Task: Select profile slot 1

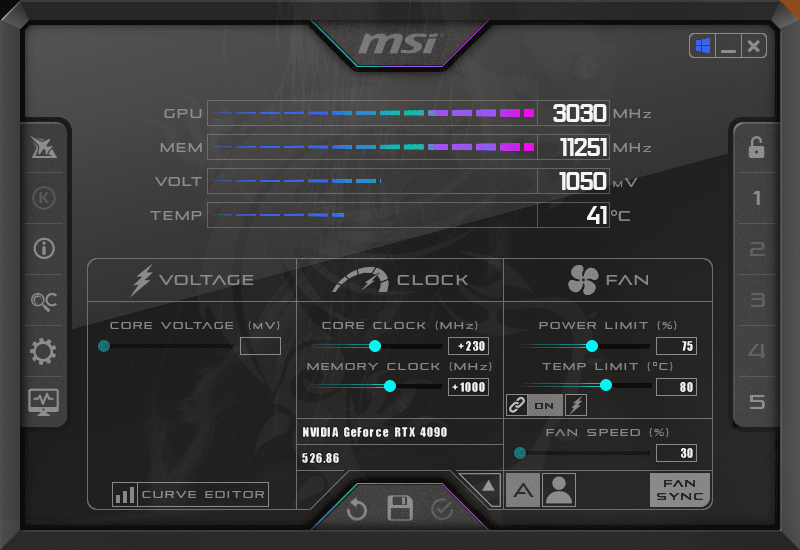Action: tap(757, 198)
